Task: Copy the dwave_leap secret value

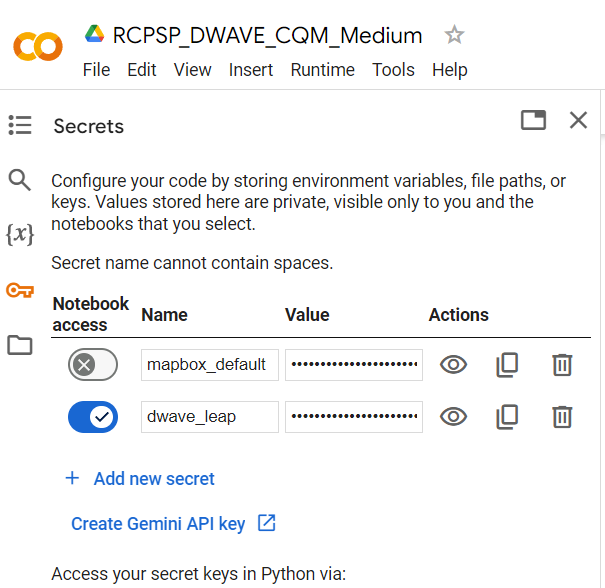Action: (x=507, y=416)
